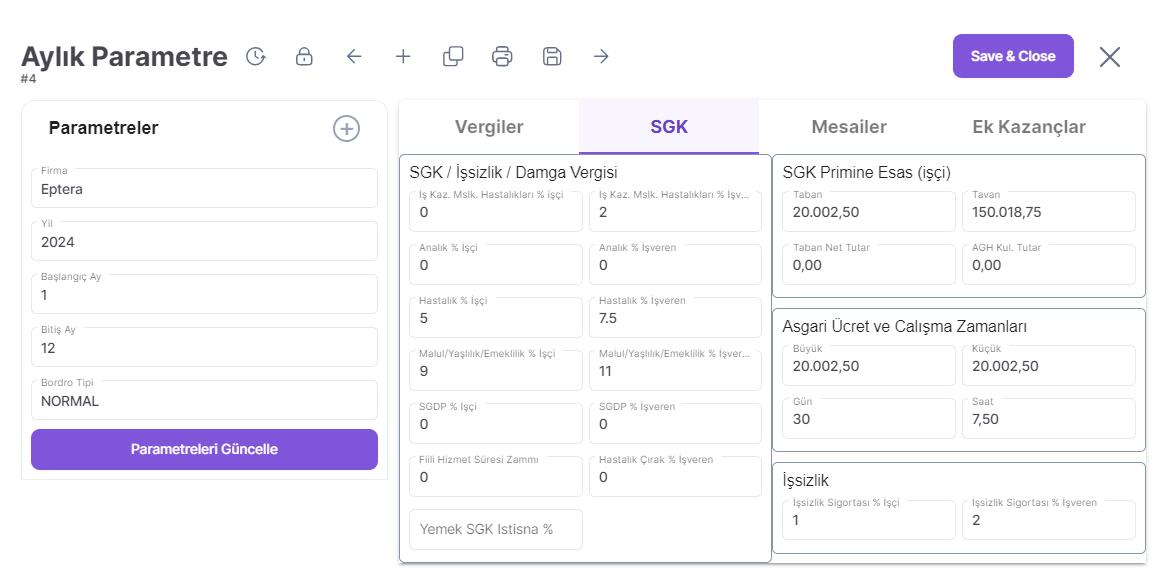Viewport: 1165px width, 586px height.
Task: Open the Mesailer tab
Action: [848, 127]
